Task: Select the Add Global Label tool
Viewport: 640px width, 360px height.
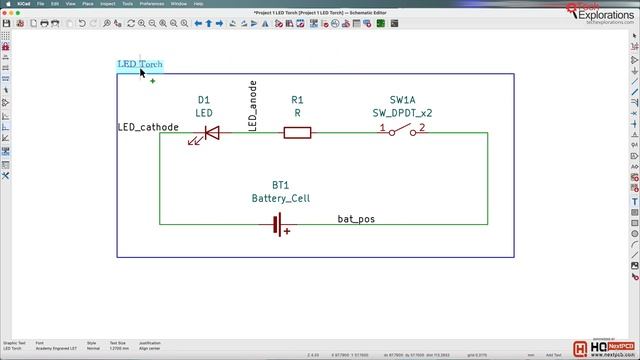Action: tap(634, 156)
